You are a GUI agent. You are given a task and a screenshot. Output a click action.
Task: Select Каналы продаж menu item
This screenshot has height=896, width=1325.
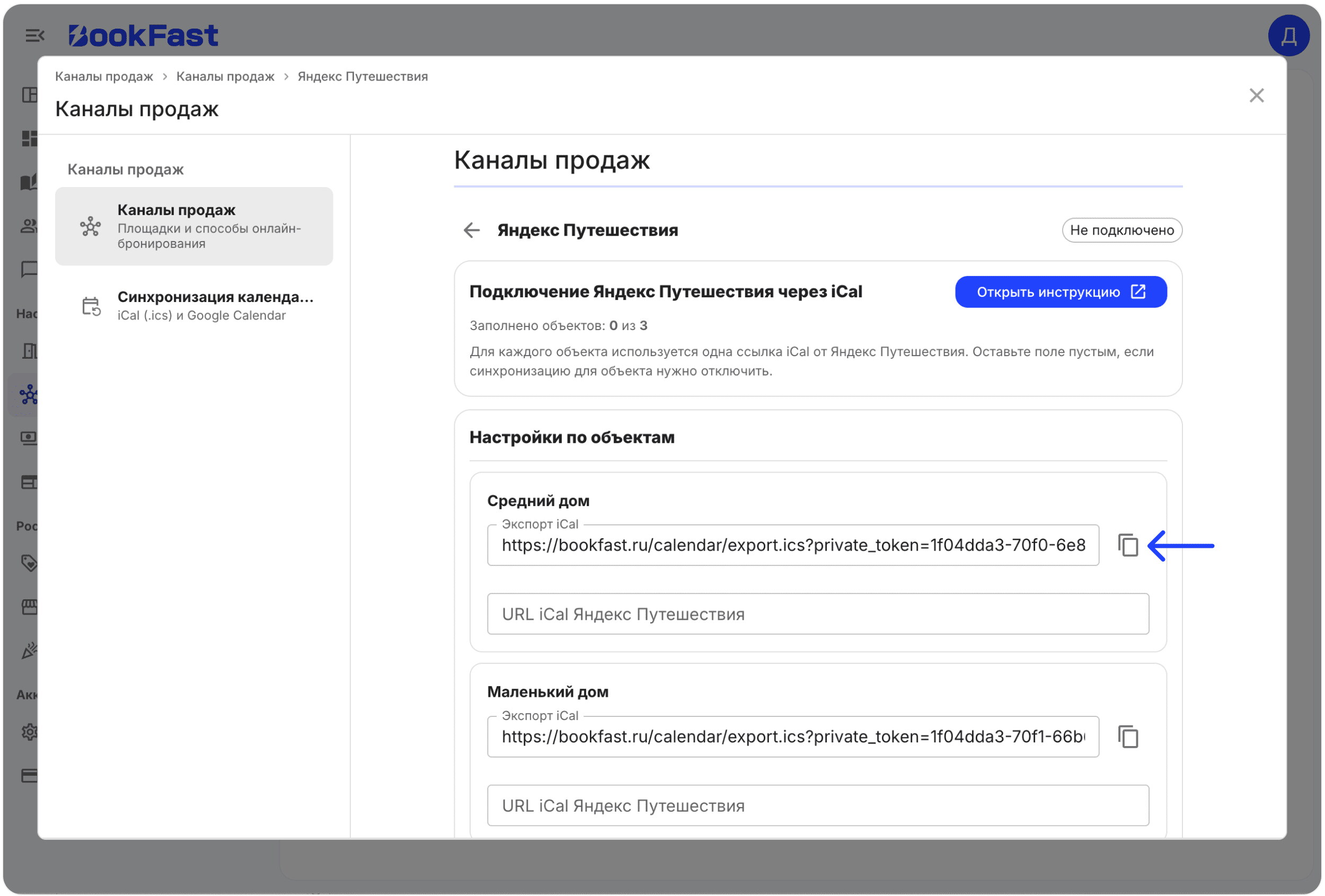point(194,226)
